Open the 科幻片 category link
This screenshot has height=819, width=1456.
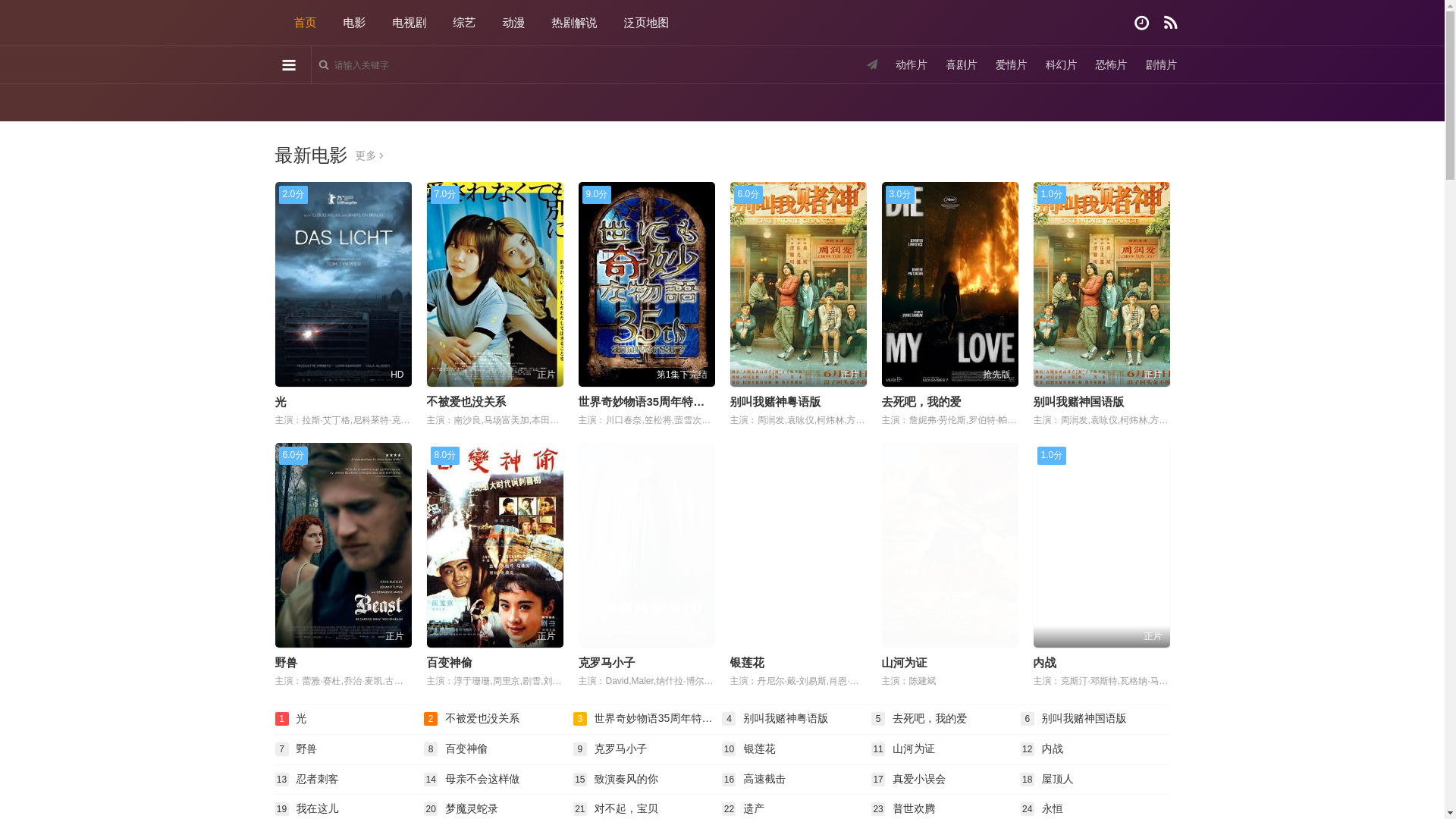point(1061,65)
